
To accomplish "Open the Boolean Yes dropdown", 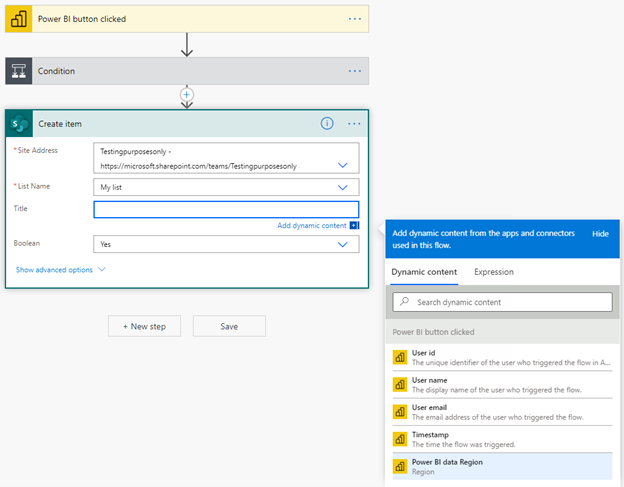I will coord(343,244).
